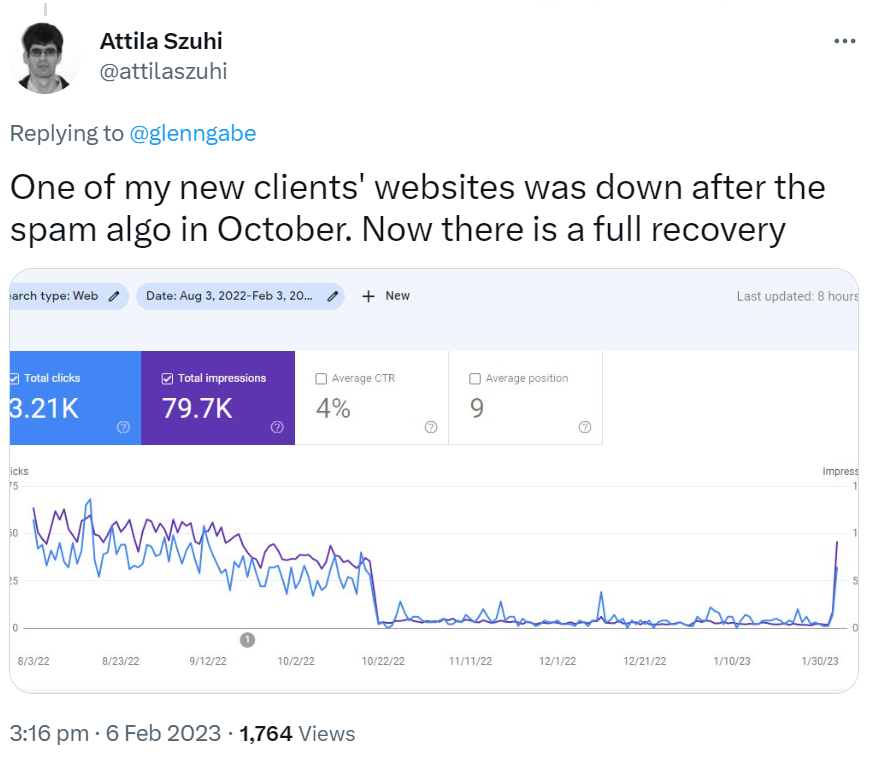Edit the date range filter pencil icon

click(x=333, y=296)
